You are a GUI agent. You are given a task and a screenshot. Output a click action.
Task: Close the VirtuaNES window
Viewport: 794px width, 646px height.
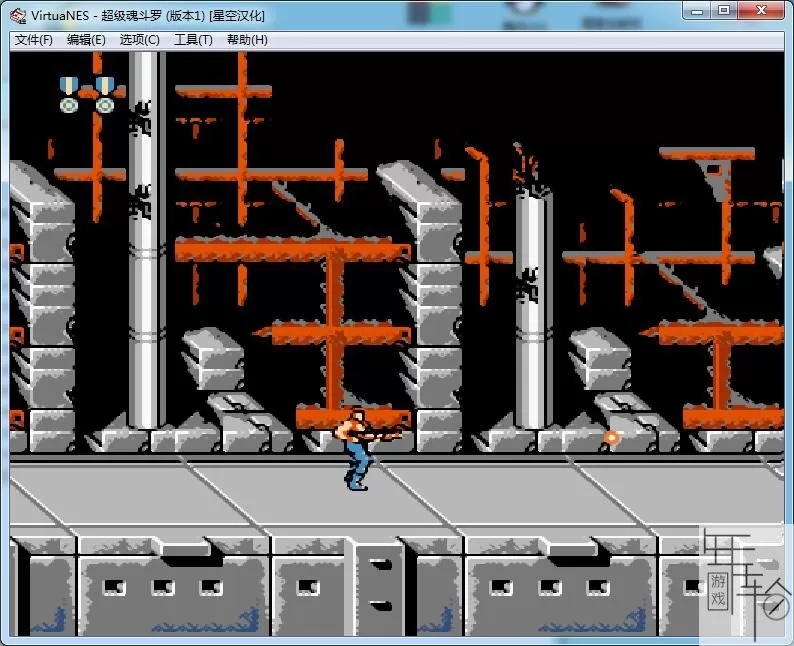point(761,10)
